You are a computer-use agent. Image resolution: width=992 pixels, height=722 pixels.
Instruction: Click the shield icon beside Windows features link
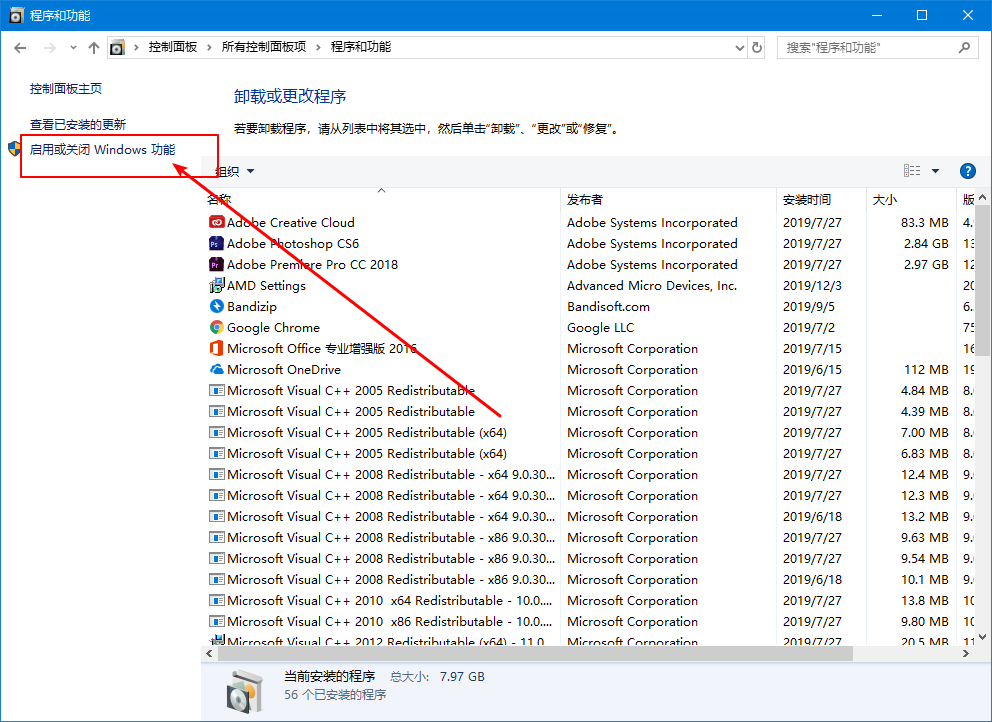click(13, 148)
